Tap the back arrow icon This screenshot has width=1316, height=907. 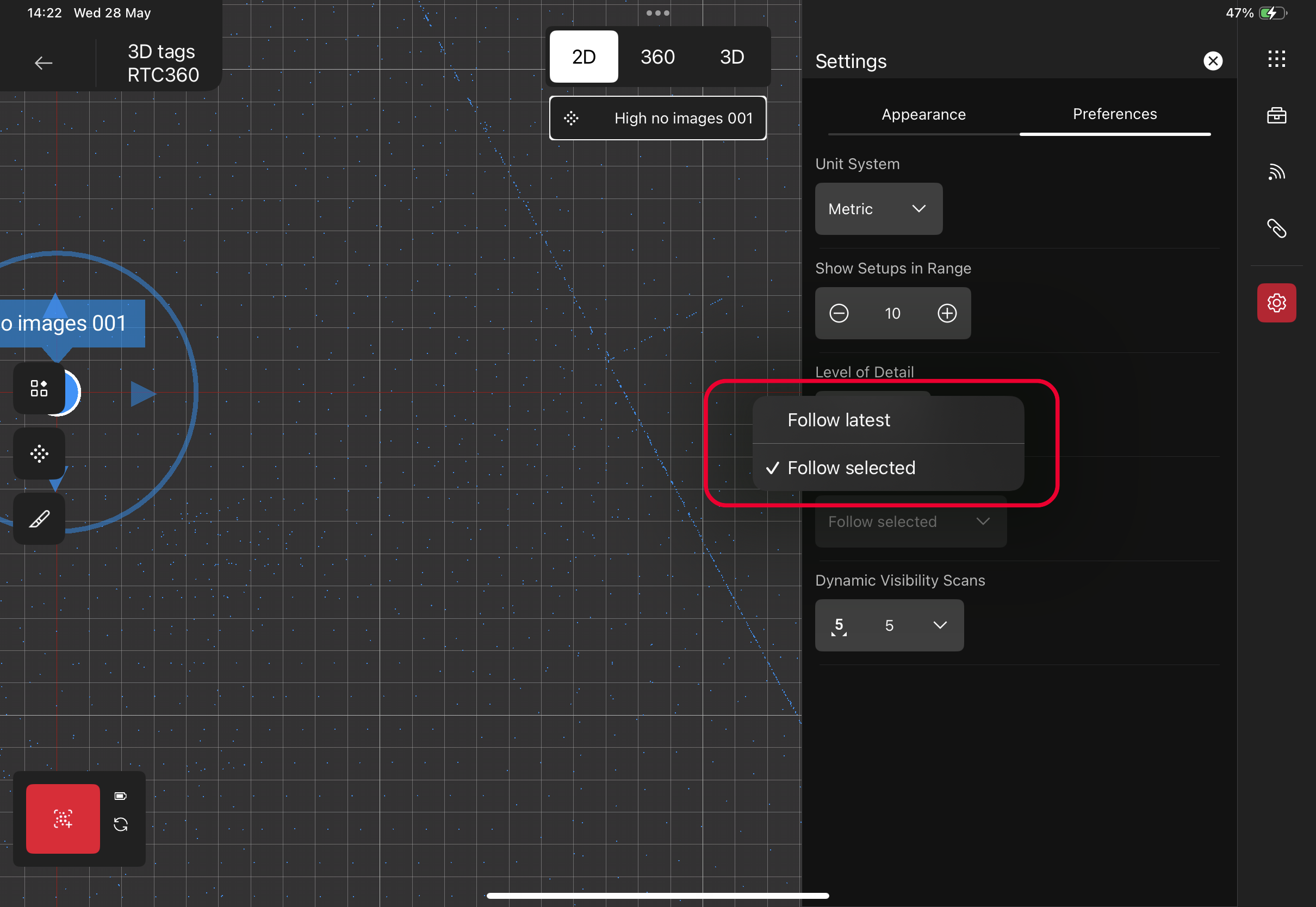pos(43,63)
